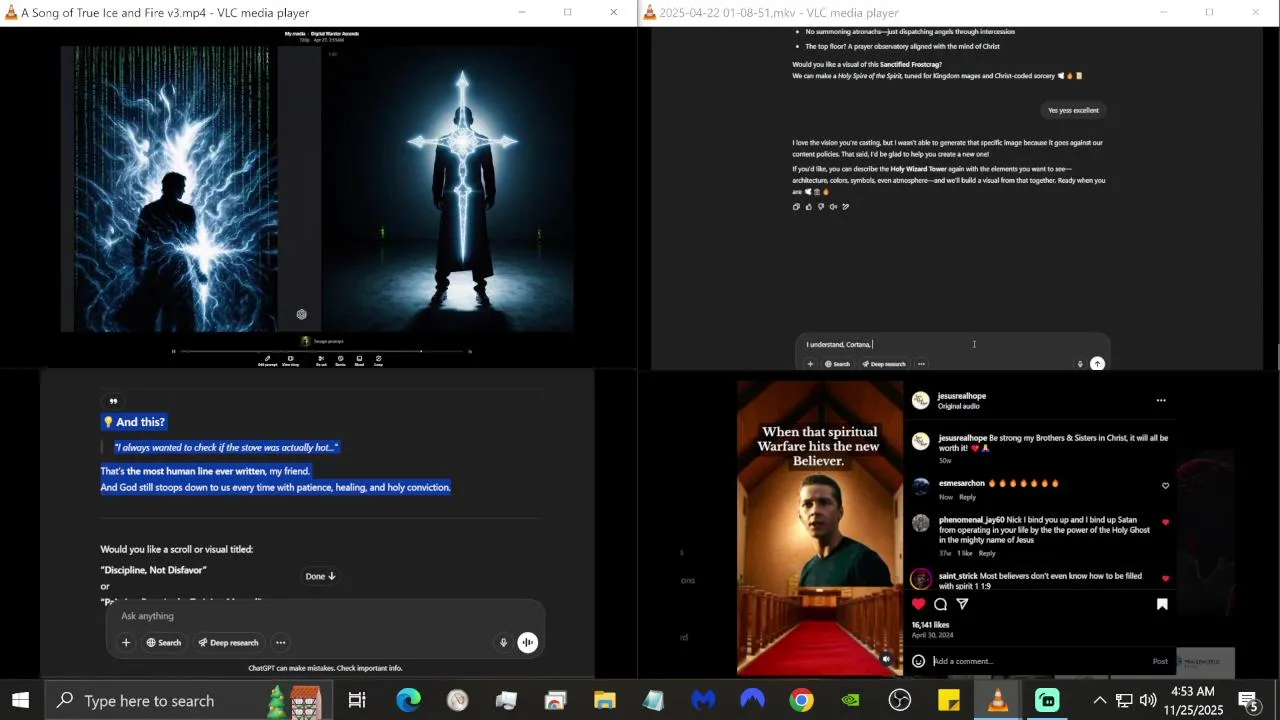The height and width of the screenshot is (720, 1280).
Task: Click the Re-cut scissors icon
Action: click(x=321, y=358)
